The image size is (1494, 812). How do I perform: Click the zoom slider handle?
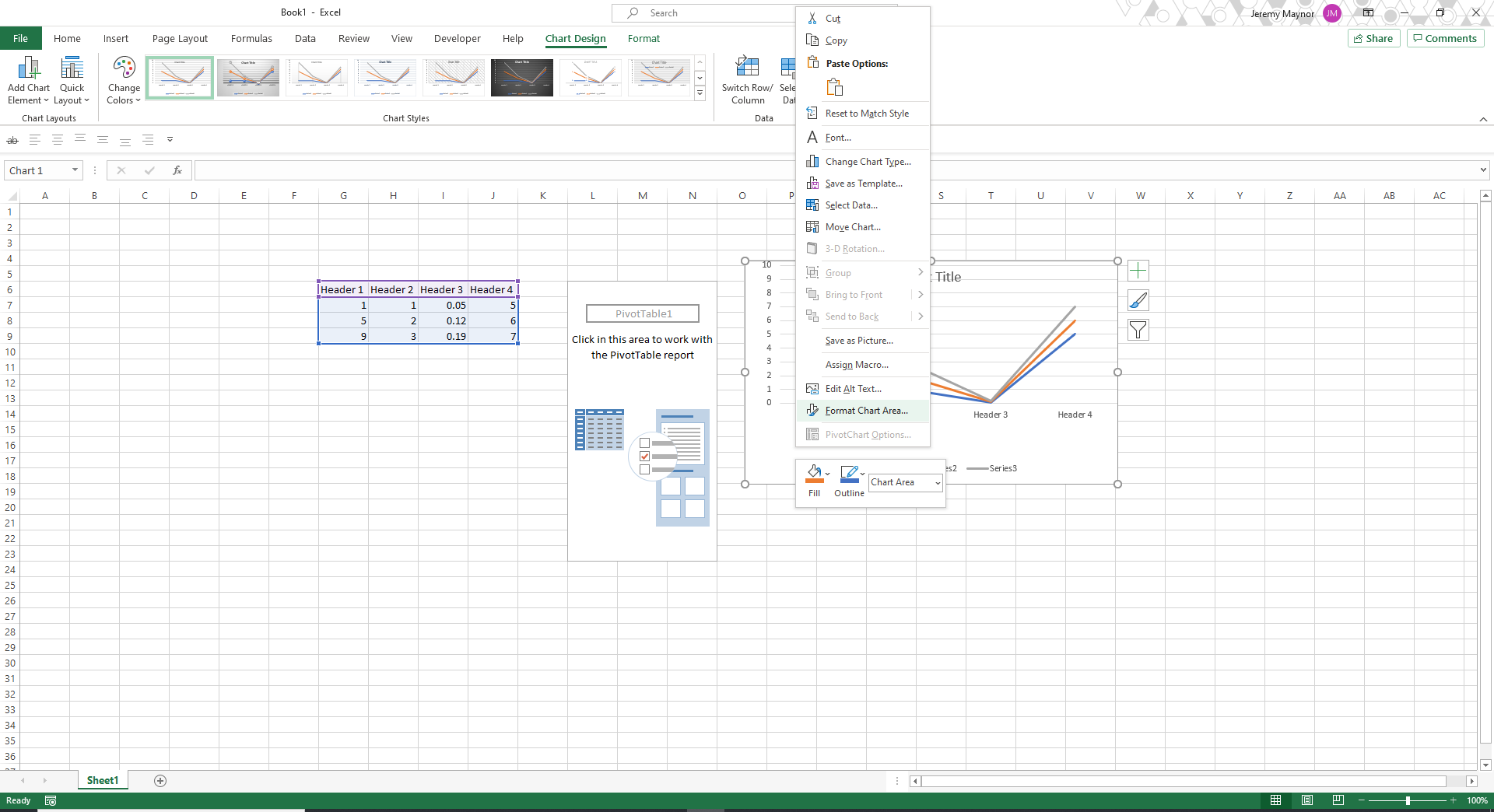(1408, 800)
